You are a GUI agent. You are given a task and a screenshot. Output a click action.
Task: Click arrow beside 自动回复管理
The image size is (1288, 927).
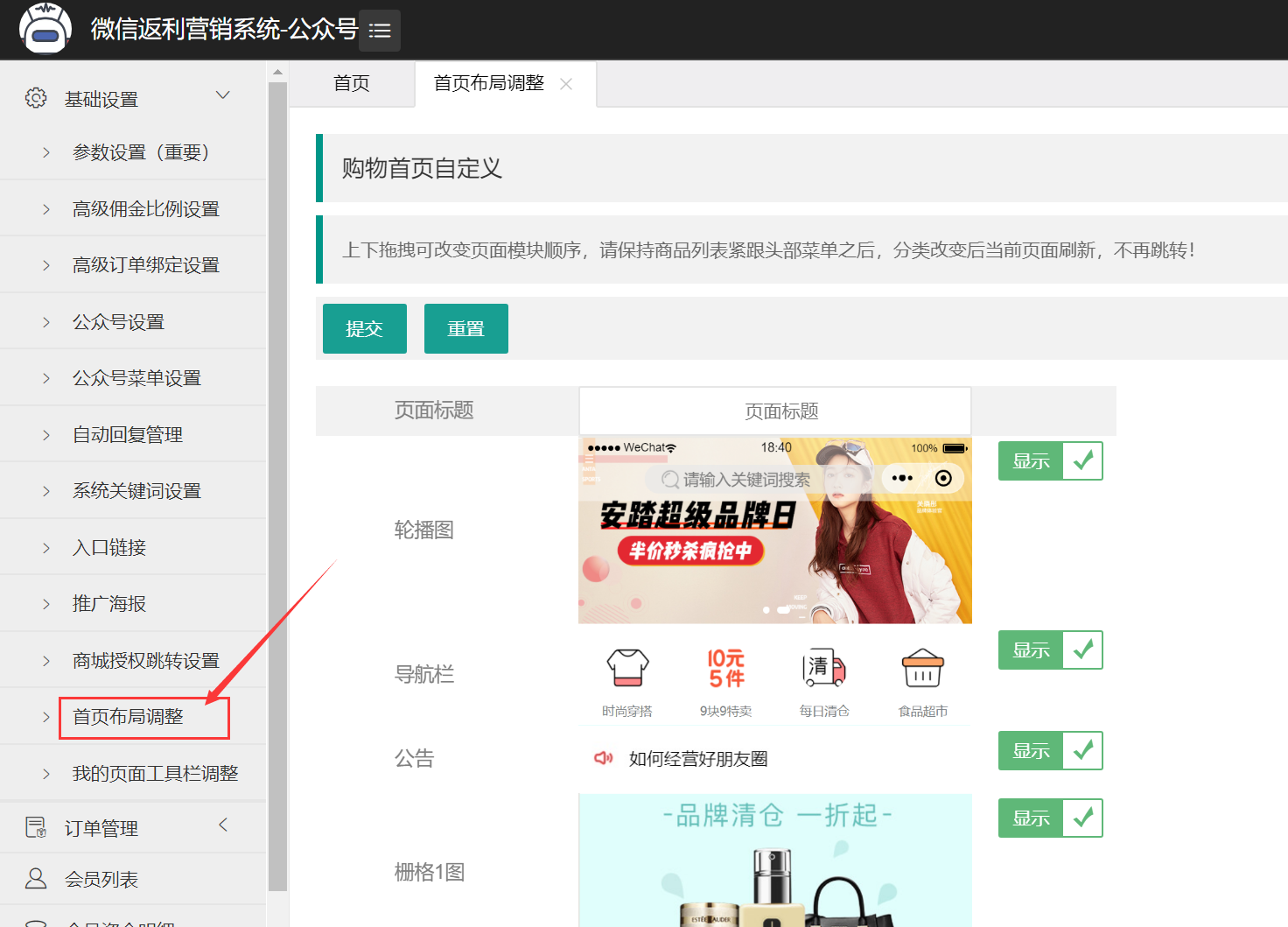(x=46, y=435)
